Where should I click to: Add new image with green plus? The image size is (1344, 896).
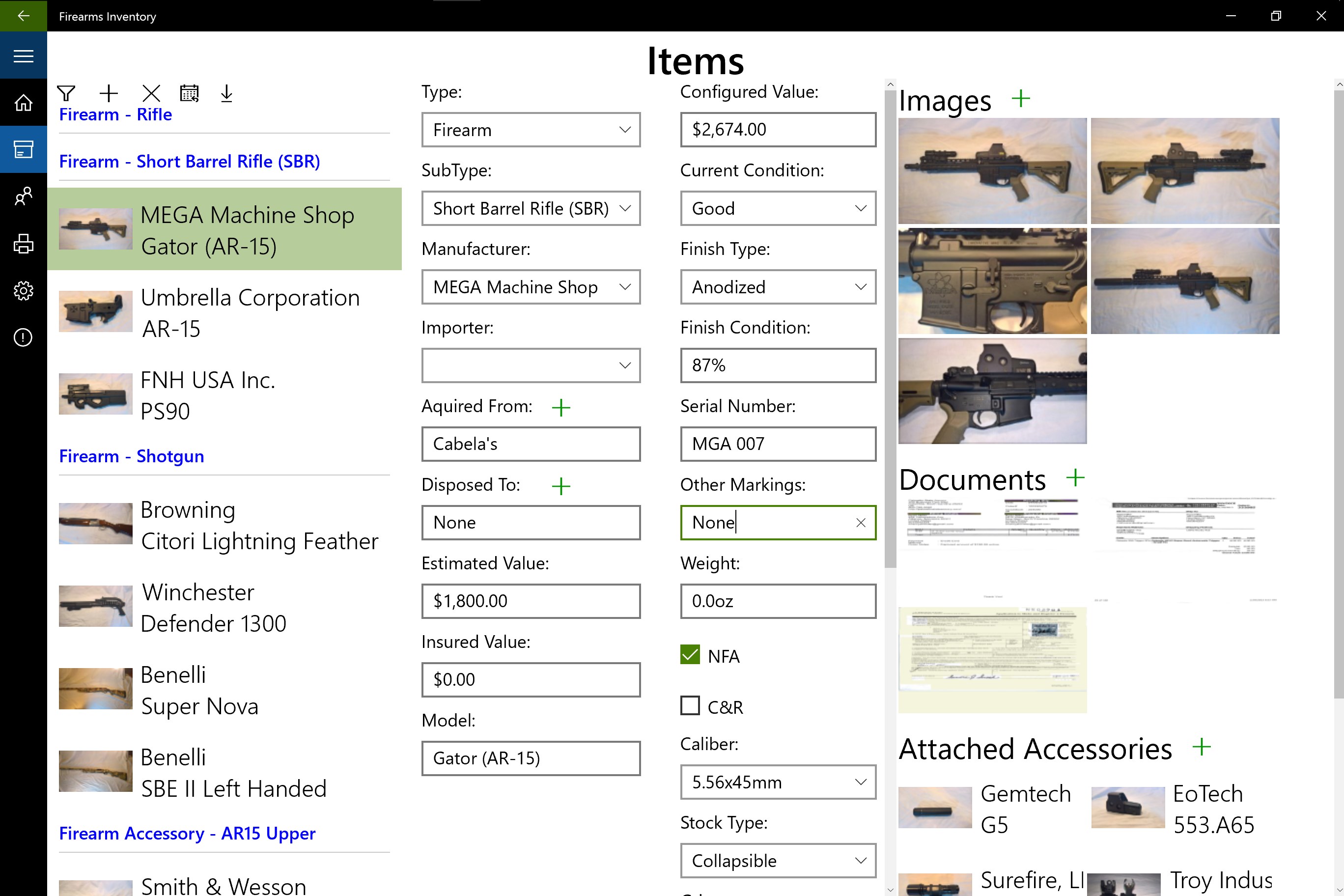click(x=1020, y=99)
